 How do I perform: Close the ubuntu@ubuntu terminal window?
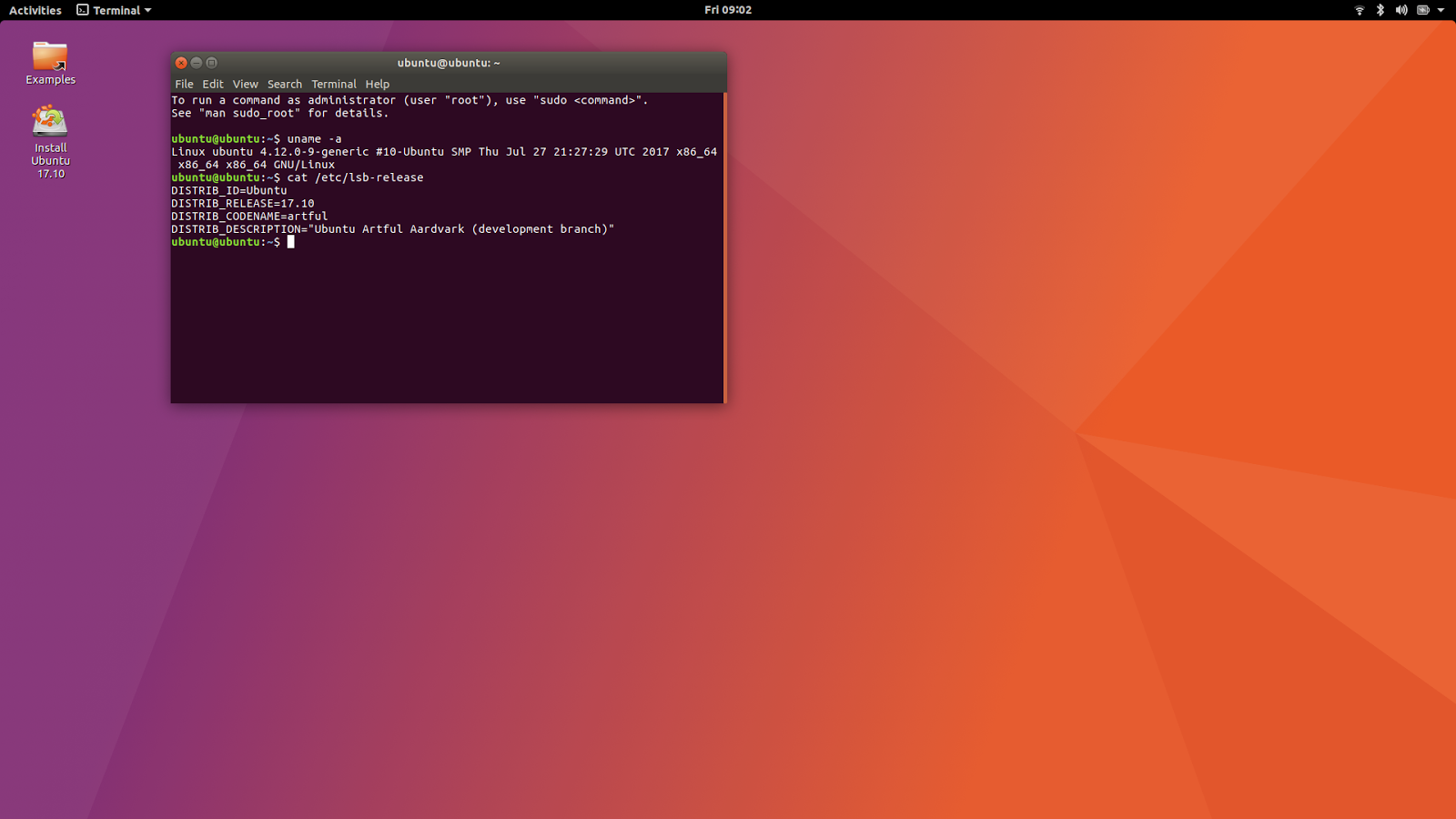pyautogui.click(x=181, y=63)
